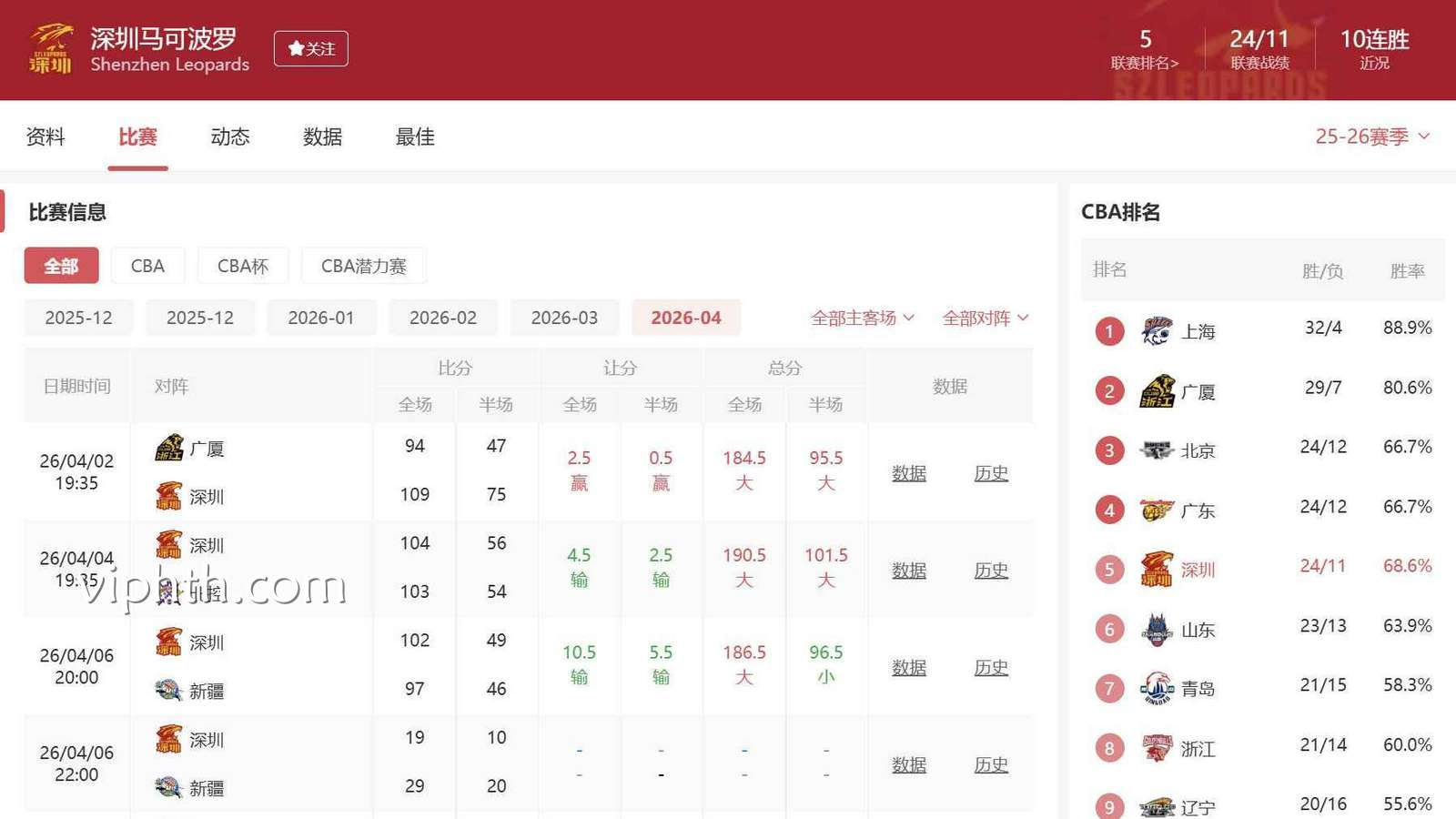Select month 2026-03
The height and width of the screenshot is (819, 1456).
pos(564,318)
